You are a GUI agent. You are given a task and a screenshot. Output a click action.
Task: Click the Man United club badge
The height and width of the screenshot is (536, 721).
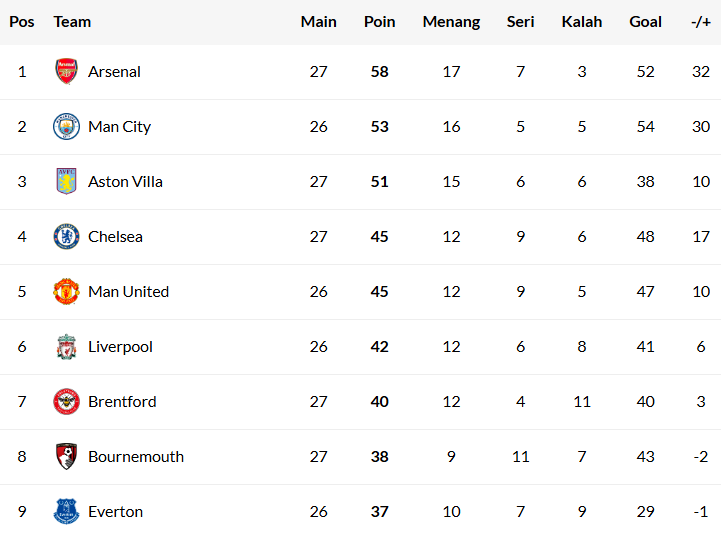click(x=66, y=292)
